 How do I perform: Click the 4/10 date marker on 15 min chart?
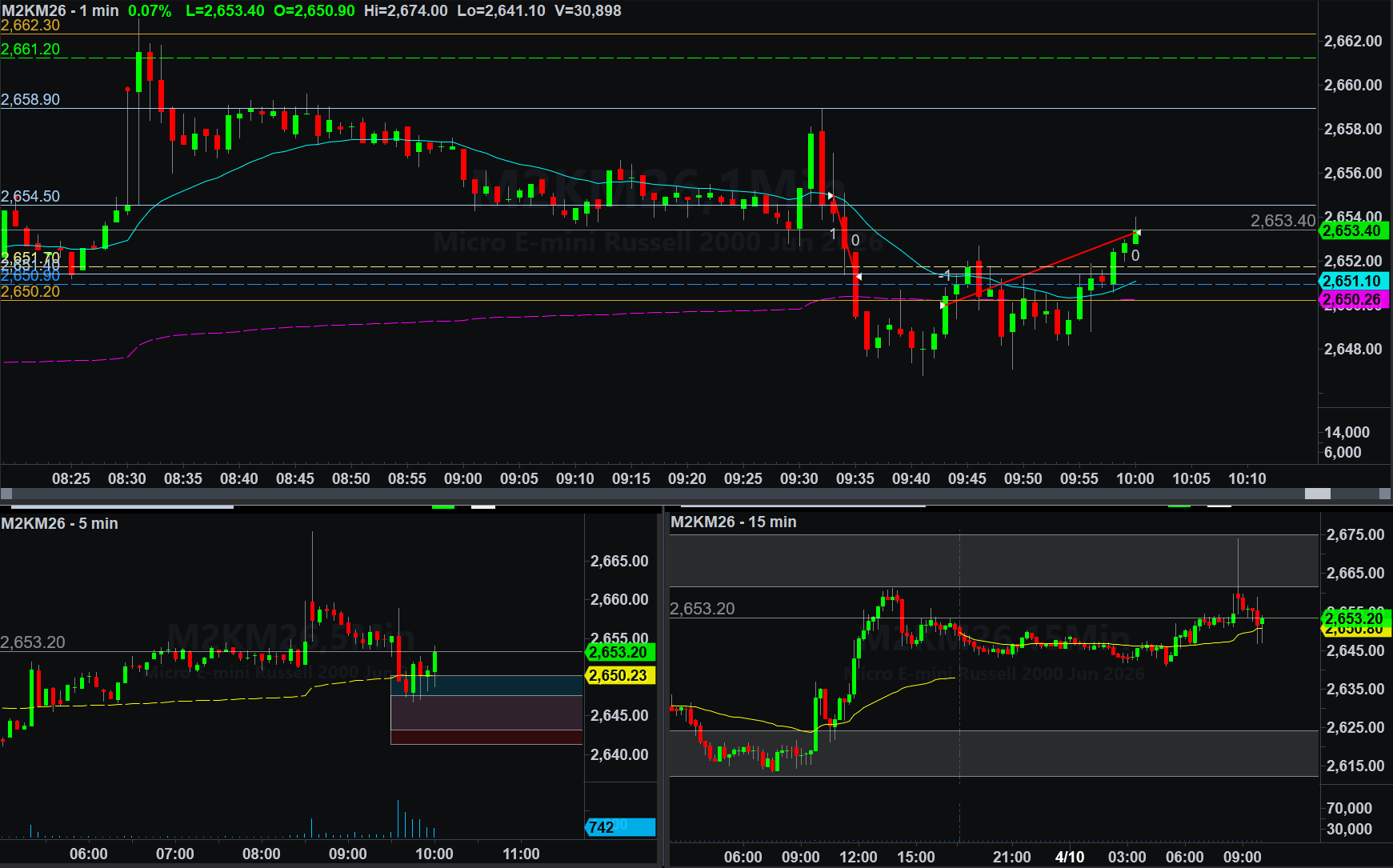(x=1070, y=857)
